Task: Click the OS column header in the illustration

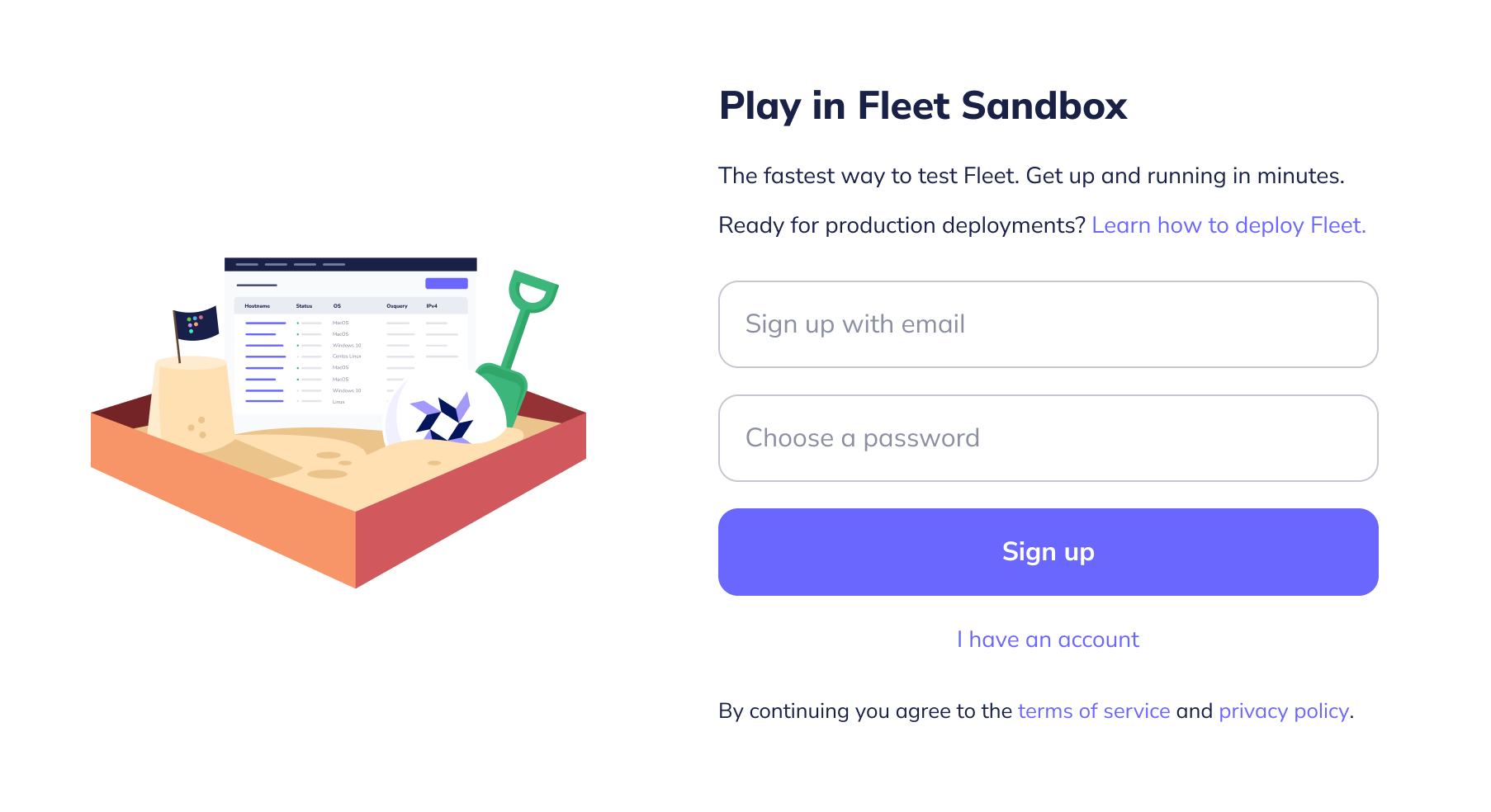Action: 338,306
